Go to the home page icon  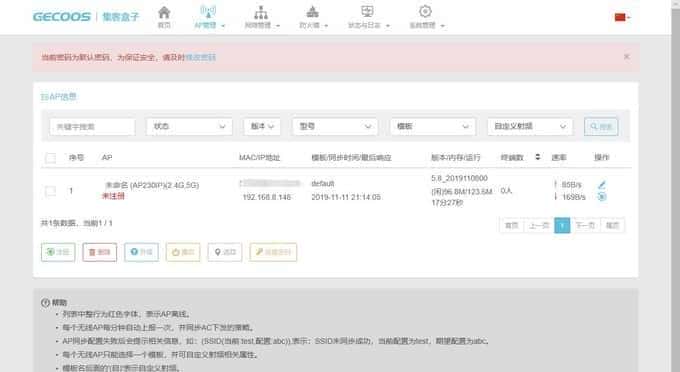click(x=164, y=12)
